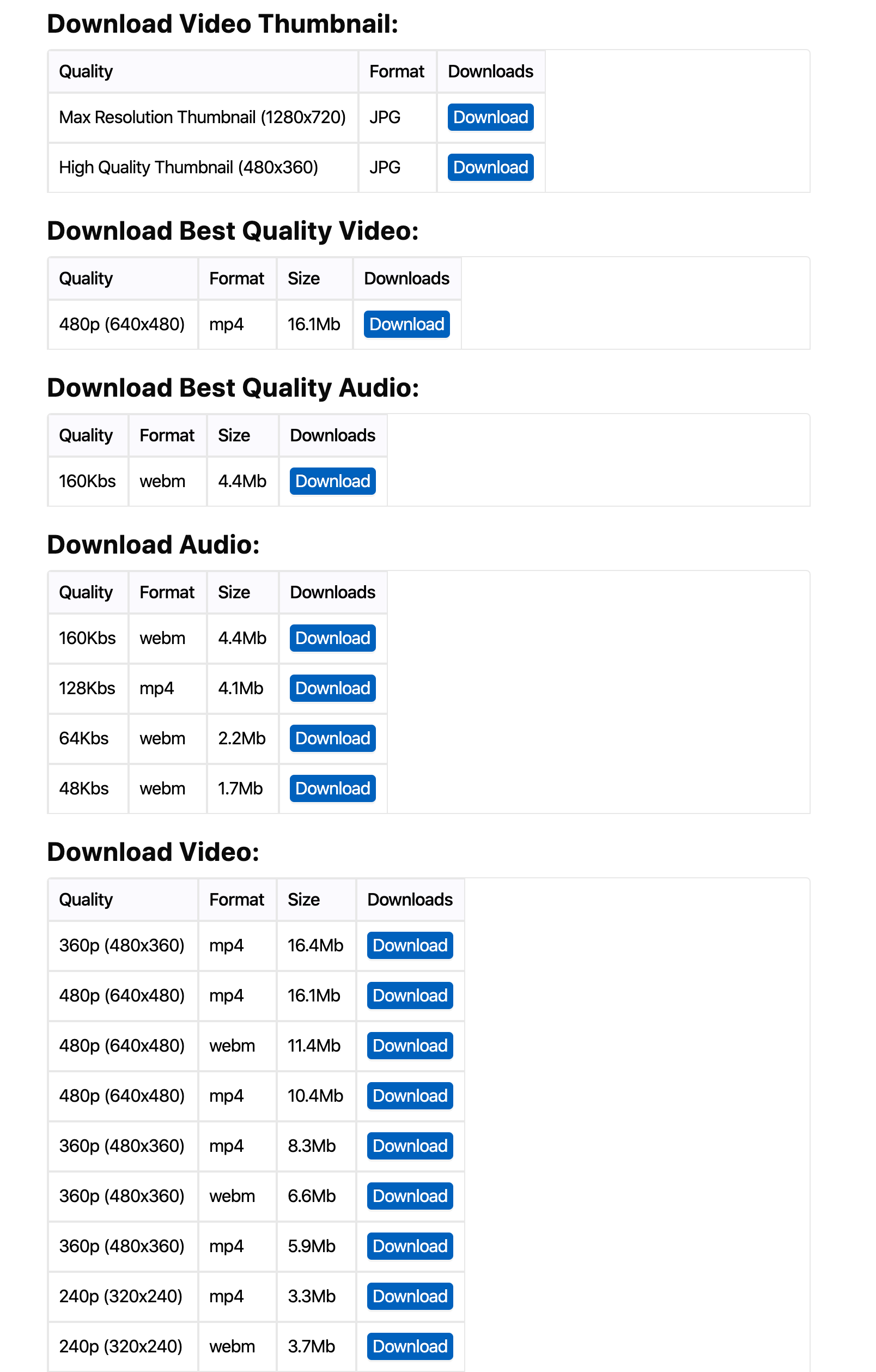Select the 'Download Best Quality Video:' heading
The height and width of the screenshot is (1372, 876).
click(x=233, y=231)
